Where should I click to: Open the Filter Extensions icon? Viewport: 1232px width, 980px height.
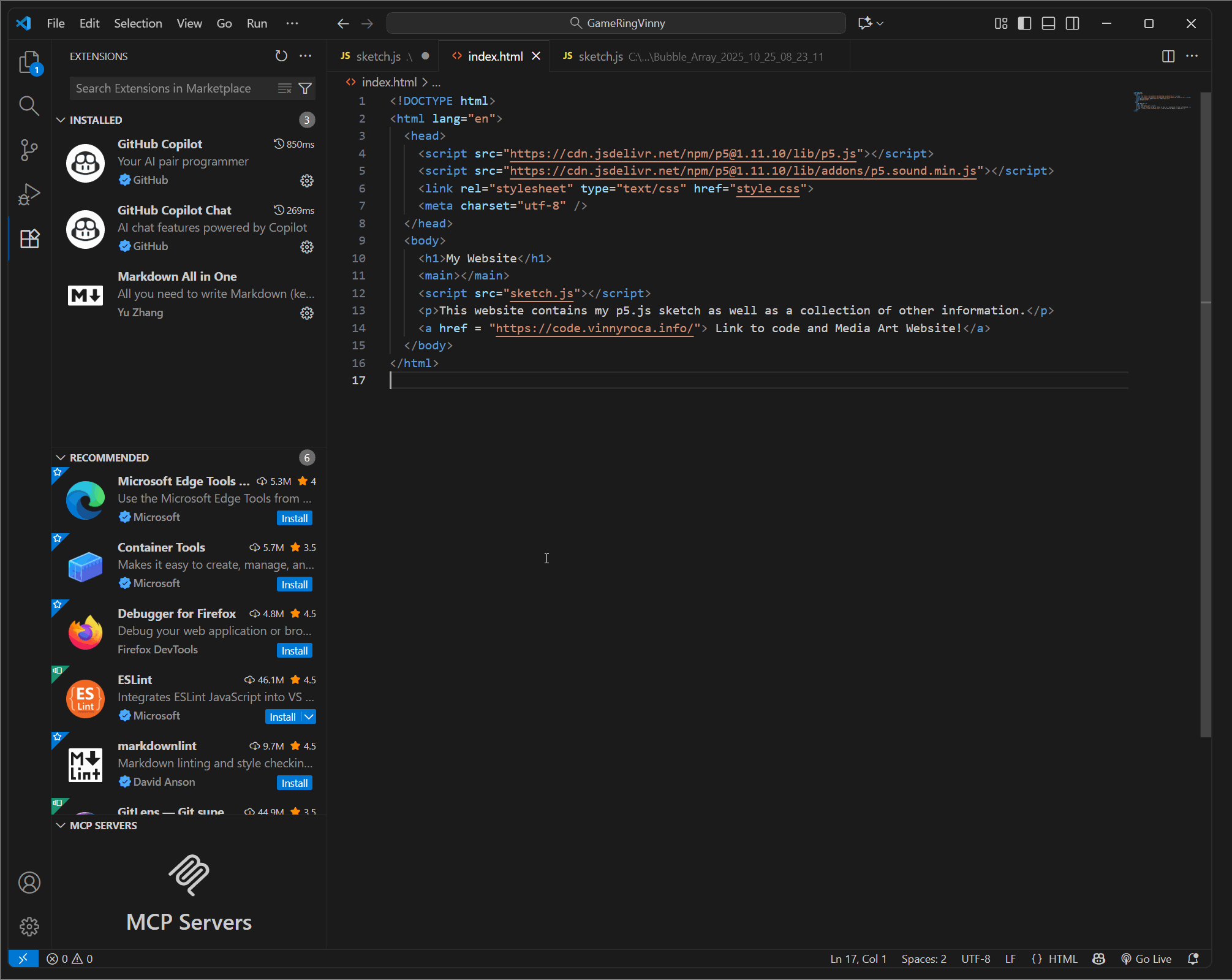[305, 88]
